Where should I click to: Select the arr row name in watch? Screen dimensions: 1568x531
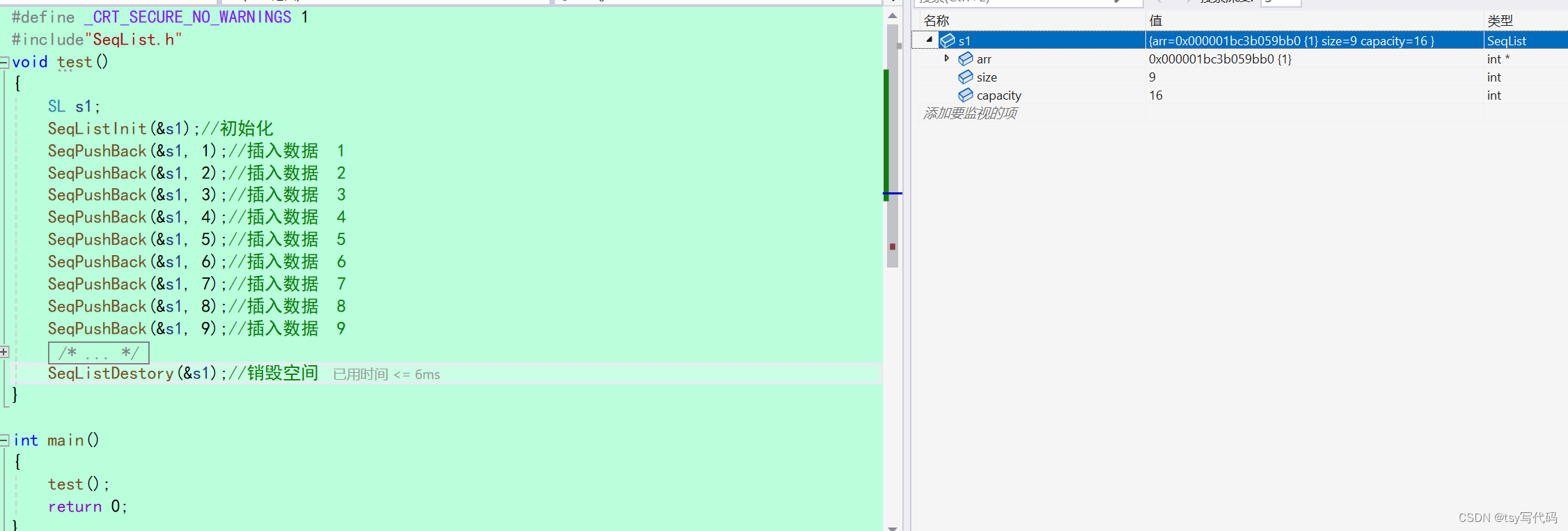[x=984, y=59]
